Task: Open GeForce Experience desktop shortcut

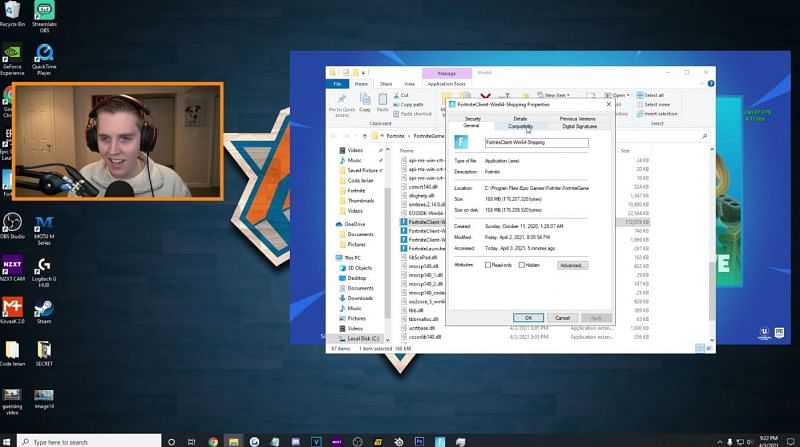Action: pos(12,59)
